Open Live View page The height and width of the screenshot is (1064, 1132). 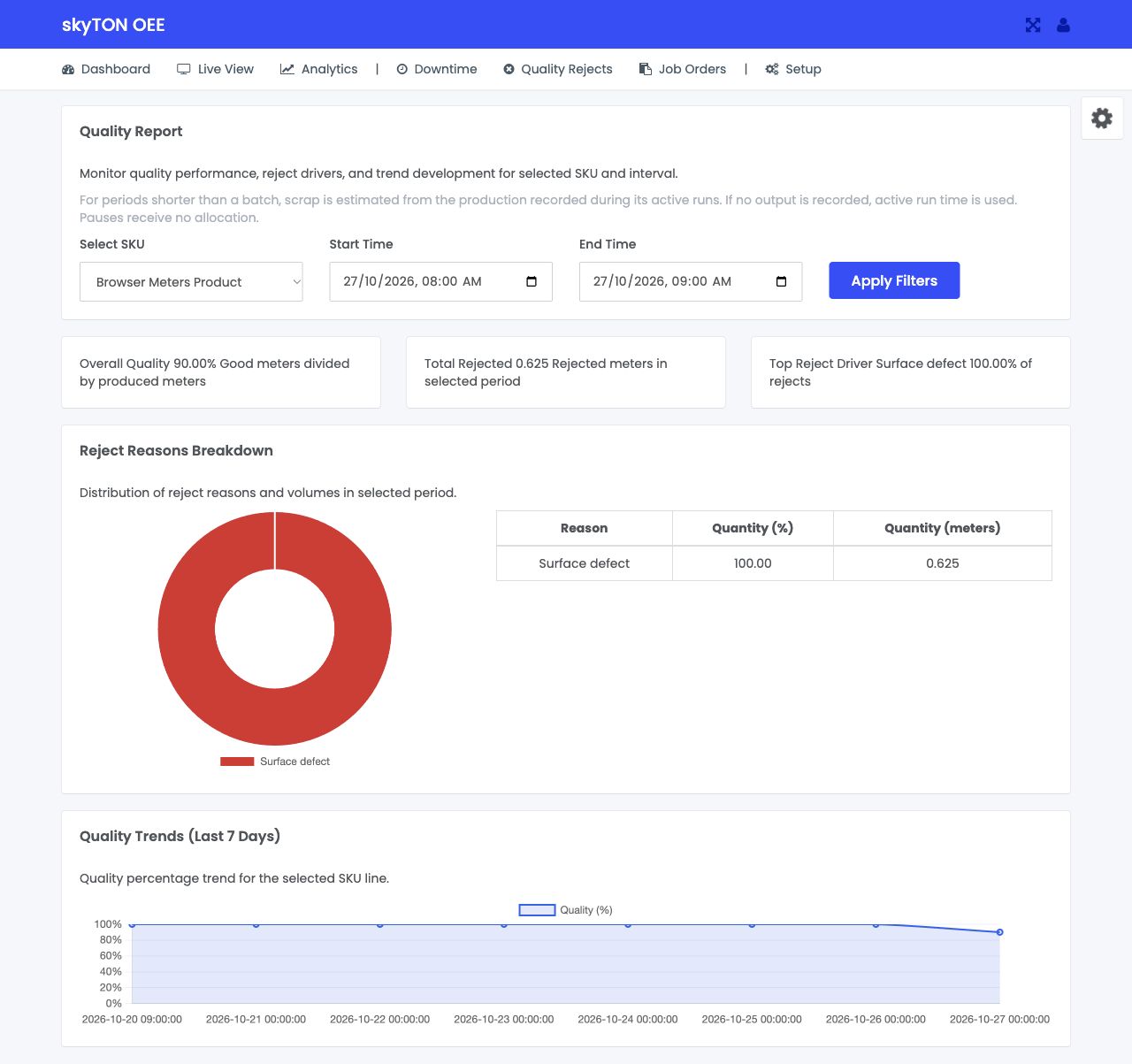[x=216, y=69]
